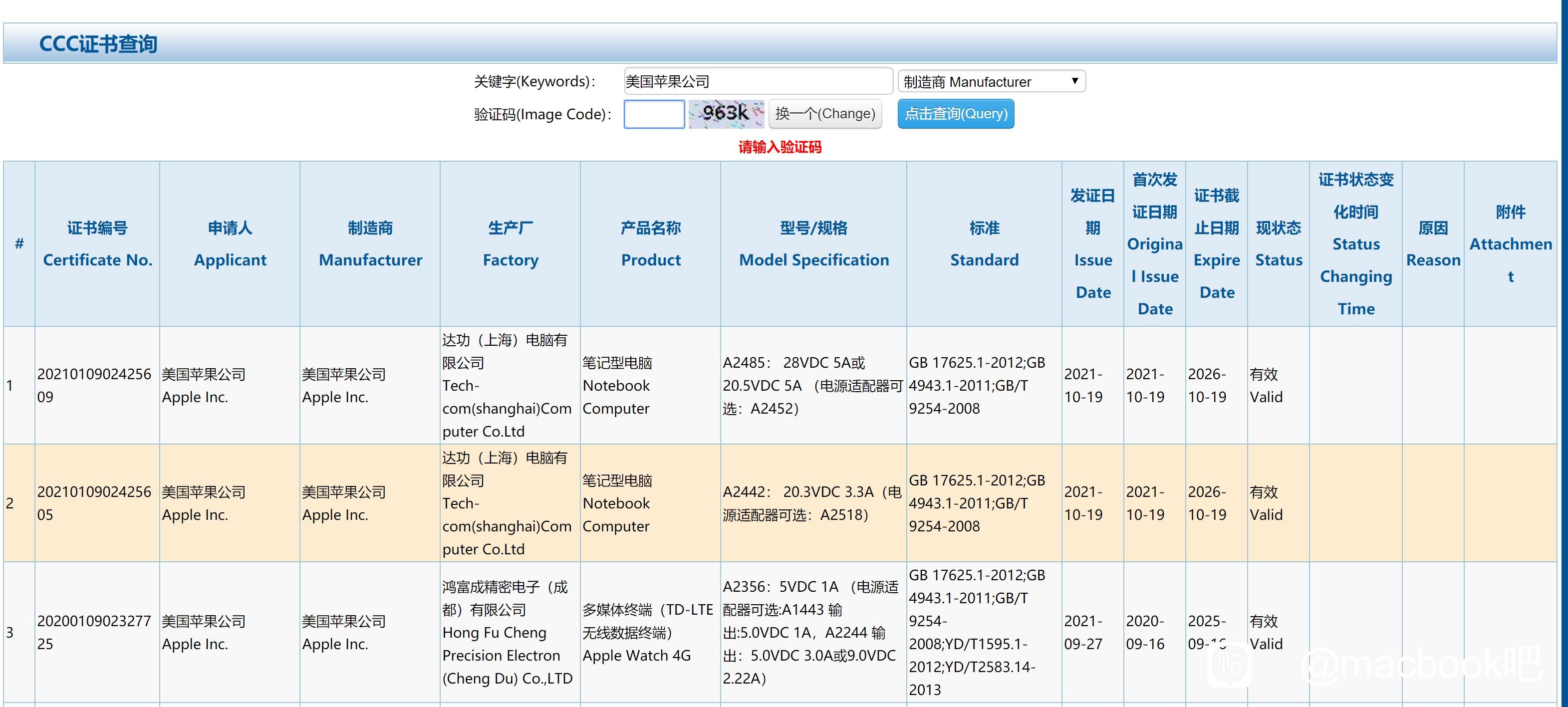Click the Product column header

point(651,244)
